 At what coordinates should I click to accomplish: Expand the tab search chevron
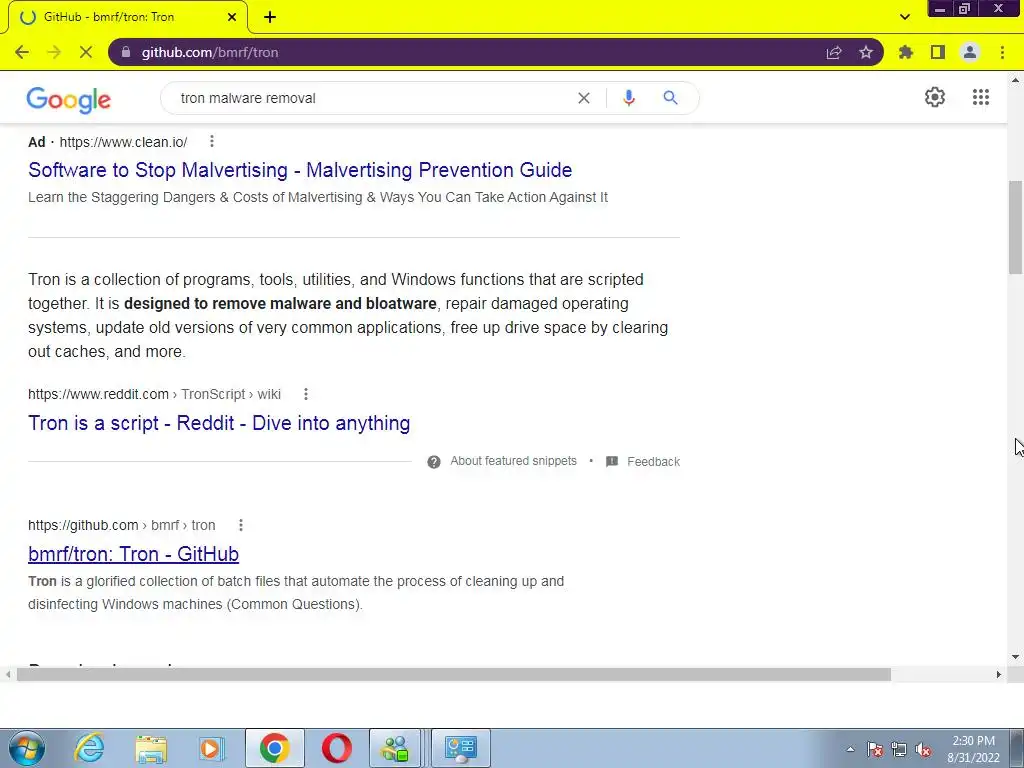(x=904, y=17)
